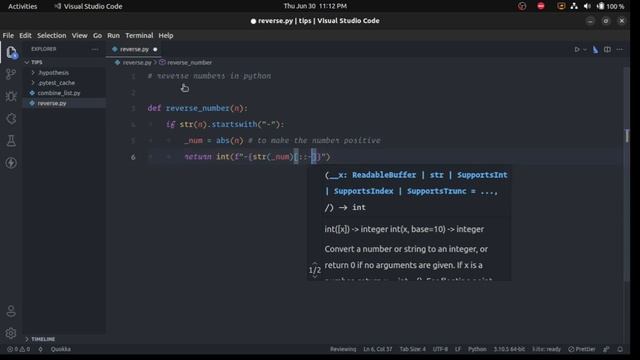
Task: Click Visual Studio Code app menu in top bar
Action: coord(89,6)
